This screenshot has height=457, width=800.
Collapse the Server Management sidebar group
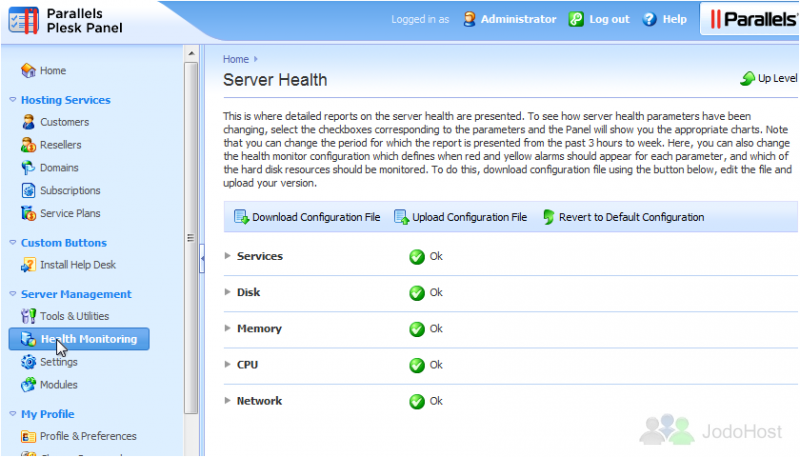click(x=13, y=294)
